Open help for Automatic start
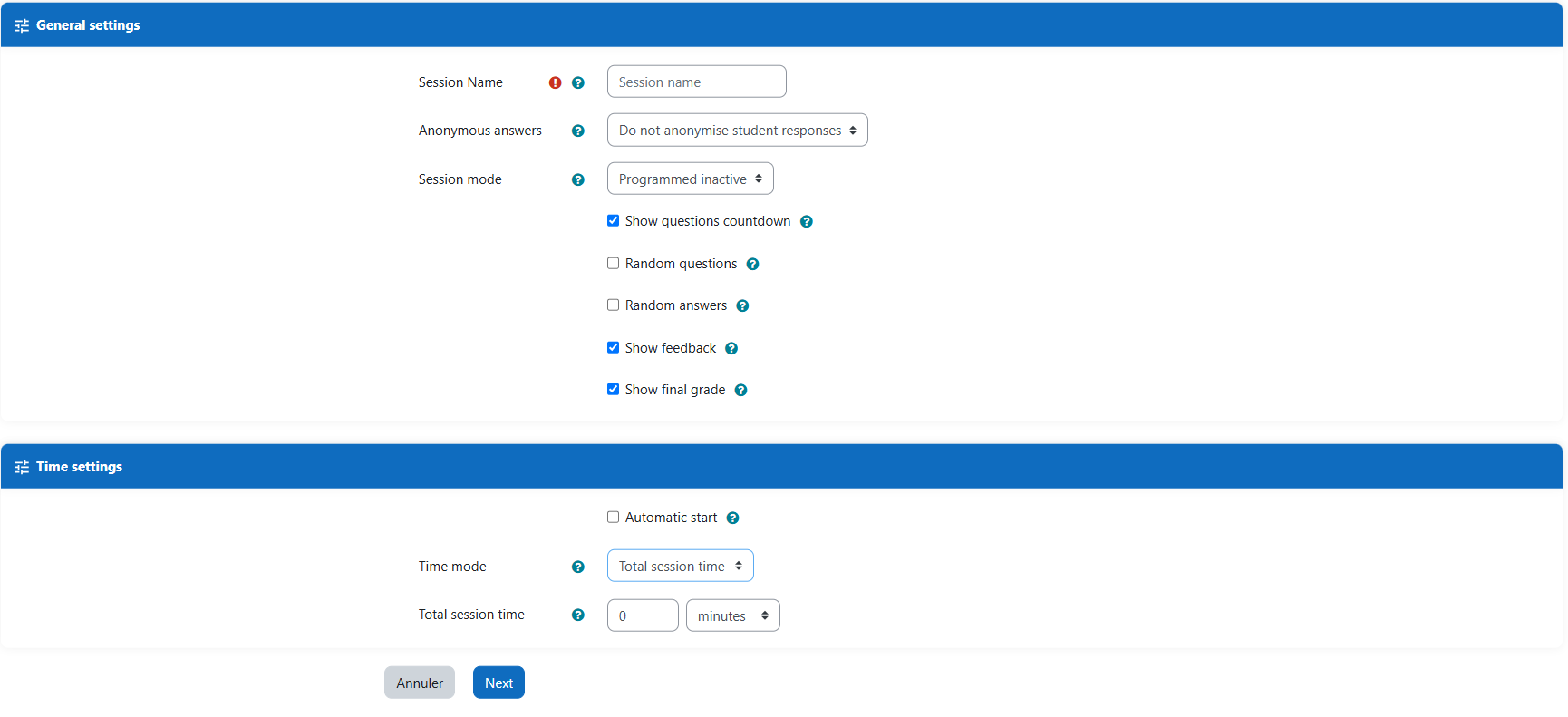This screenshot has height=717, width=1568. (733, 518)
